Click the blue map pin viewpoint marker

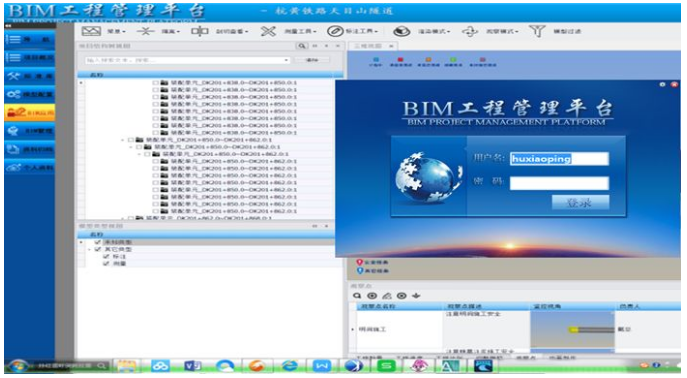360,271
